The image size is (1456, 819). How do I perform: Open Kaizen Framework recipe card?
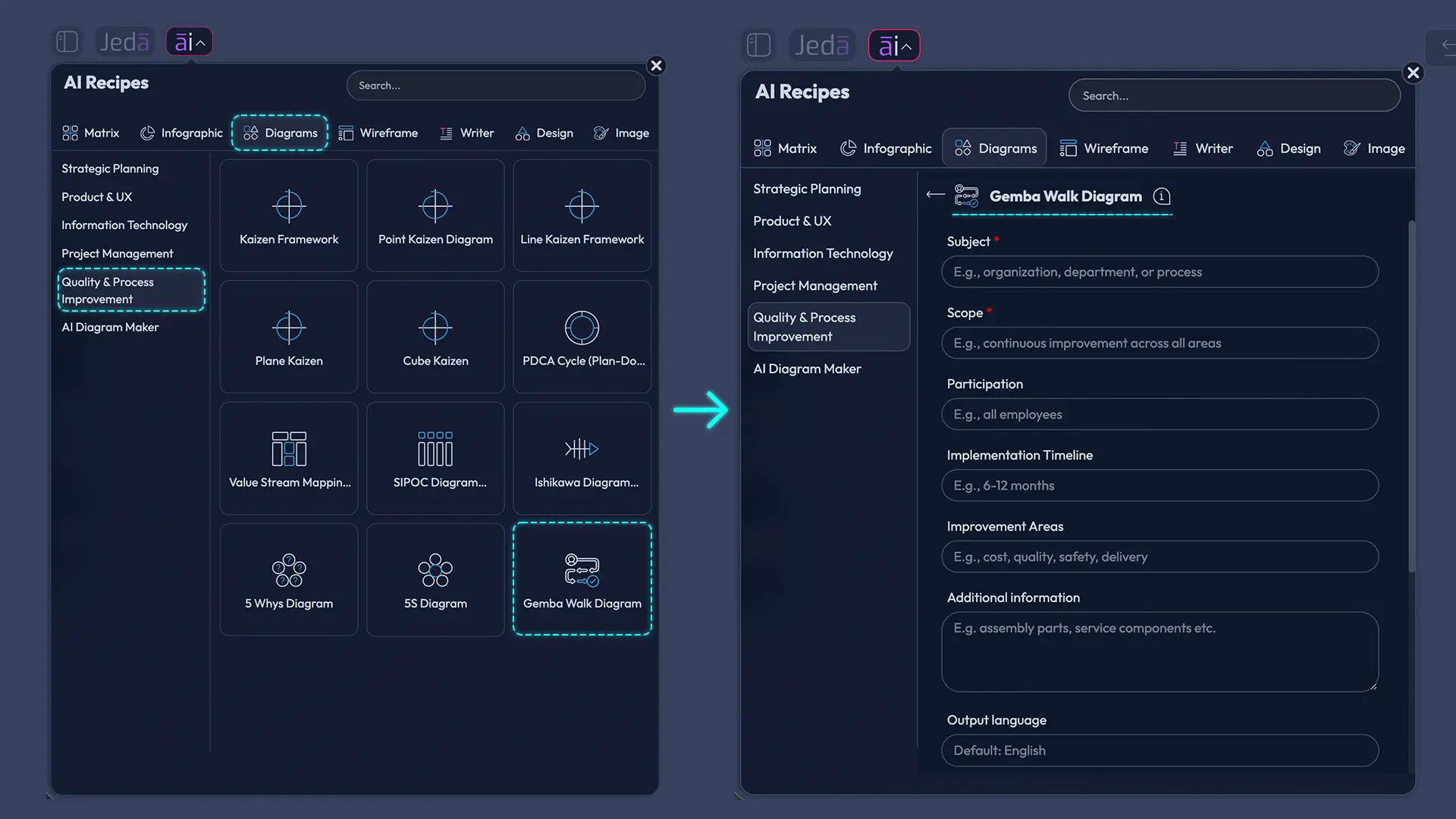[289, 215]
